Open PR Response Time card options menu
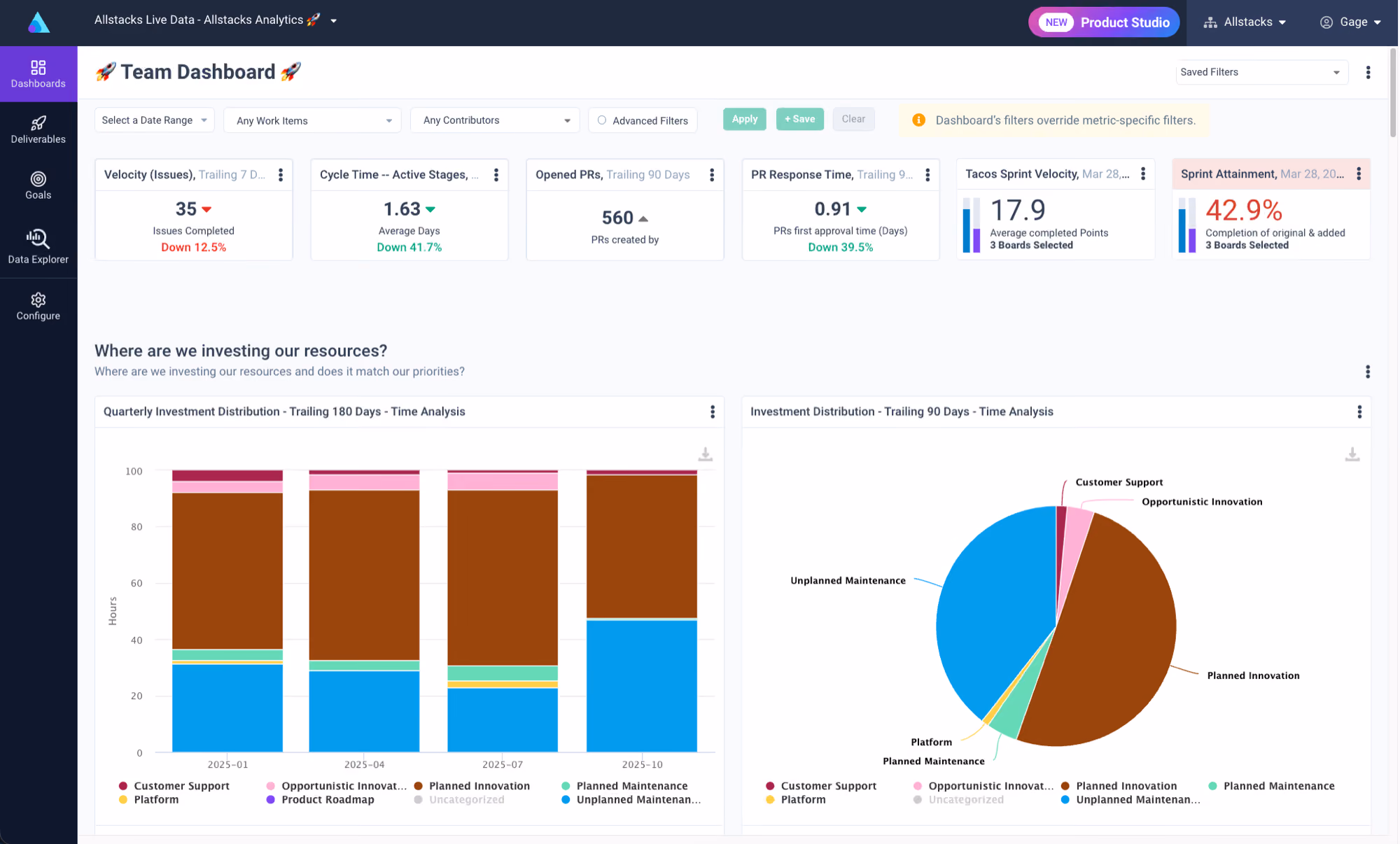1400x844 pixels. pos(927,175)
